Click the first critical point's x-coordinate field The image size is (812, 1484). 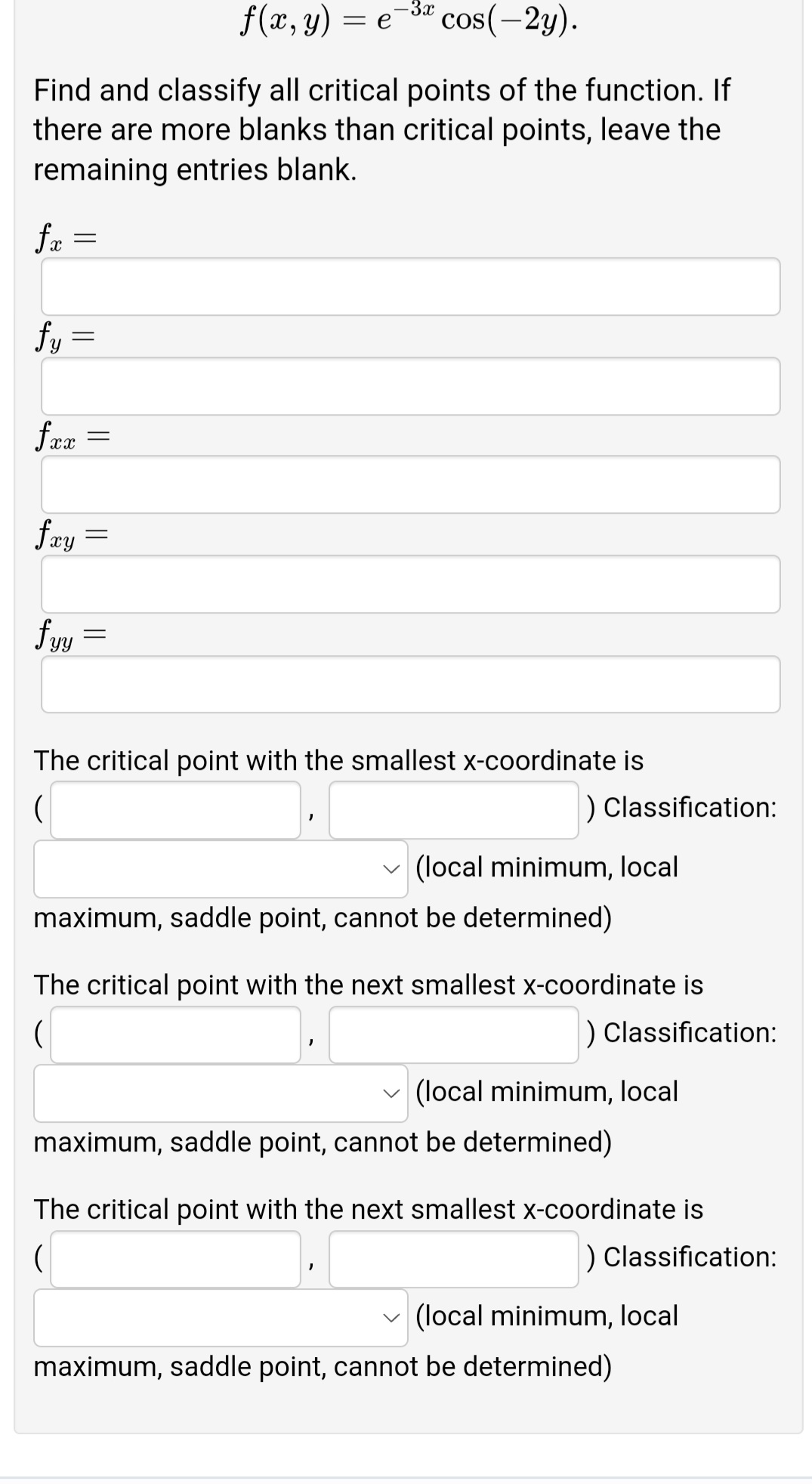click(175, 809)
